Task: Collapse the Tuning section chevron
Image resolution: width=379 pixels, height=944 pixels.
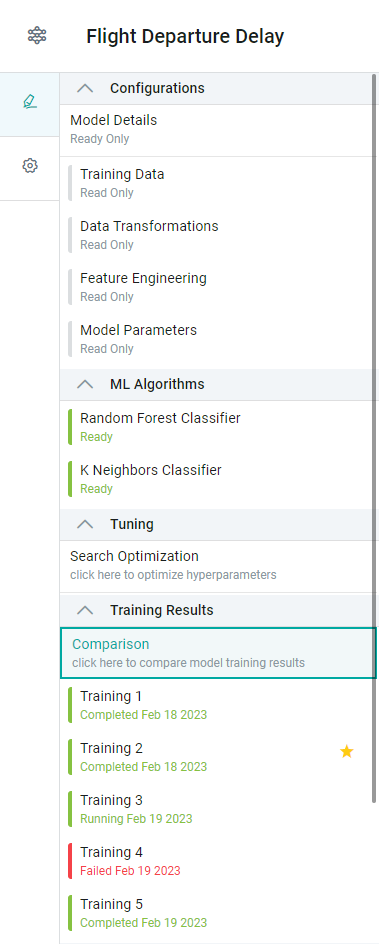Action: tap(85, 524)
